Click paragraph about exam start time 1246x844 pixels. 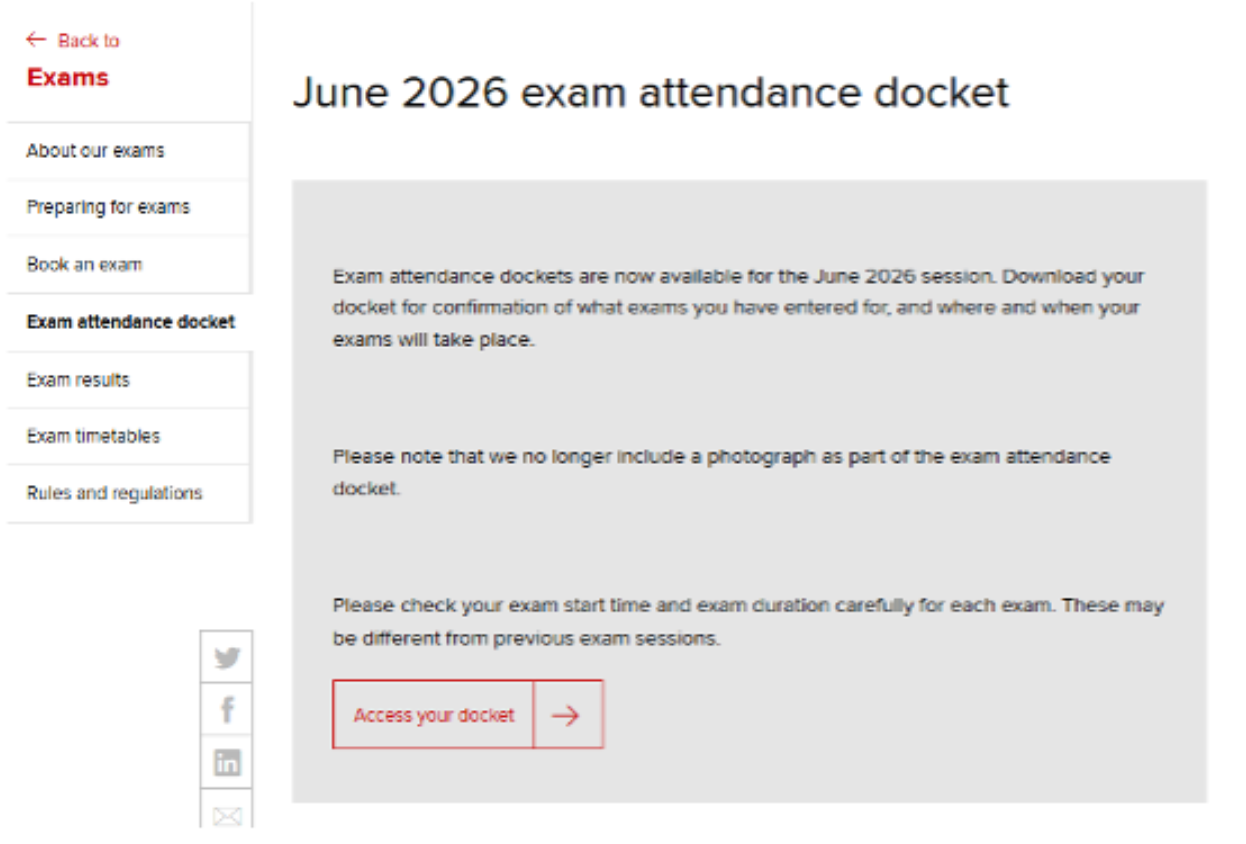(748, 622)
